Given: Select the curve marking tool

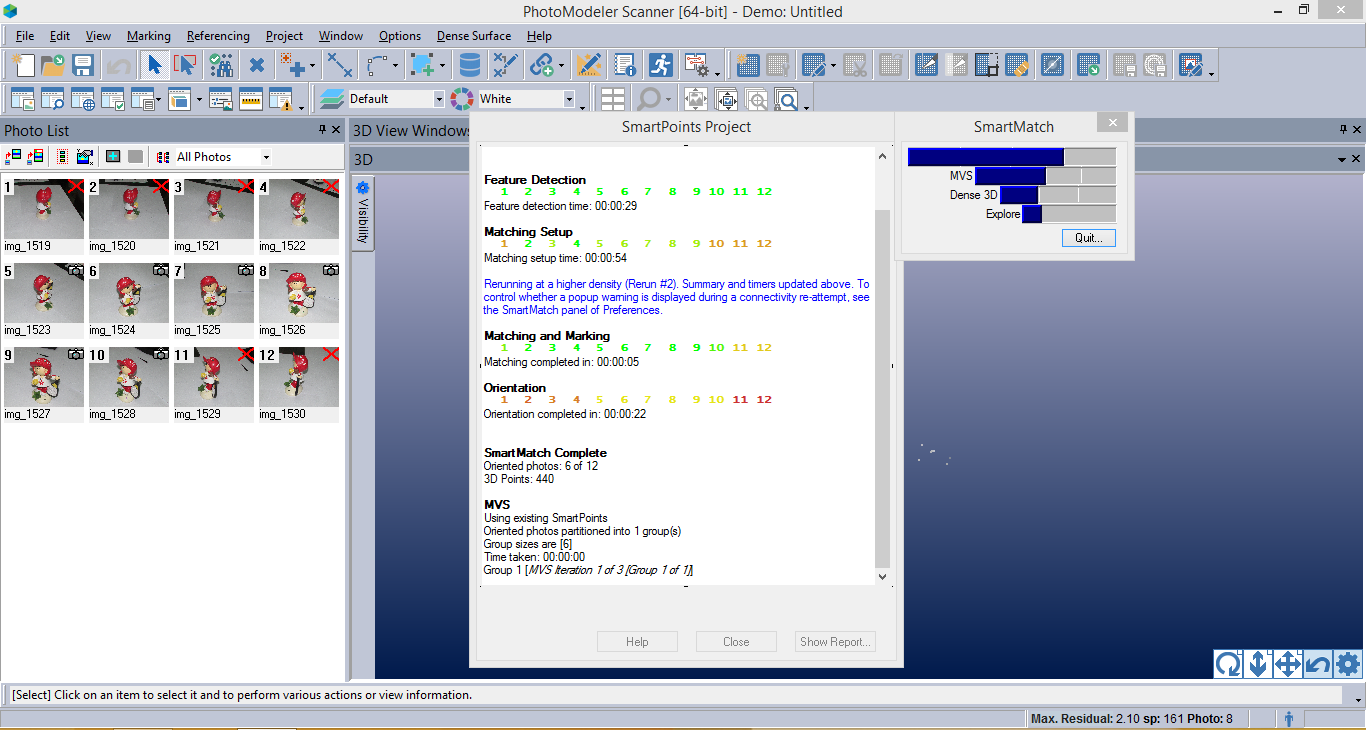Looking at the screenshot, I should click(x=377, y=66).
